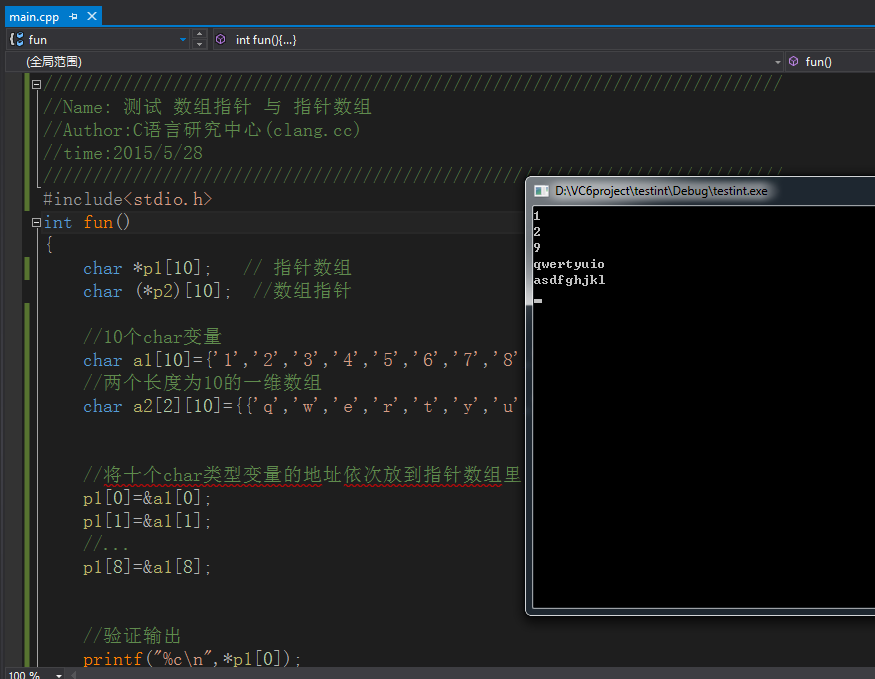Click the testint.exe console window icon
Screen dimensions: 875x679
coord(541,190)
